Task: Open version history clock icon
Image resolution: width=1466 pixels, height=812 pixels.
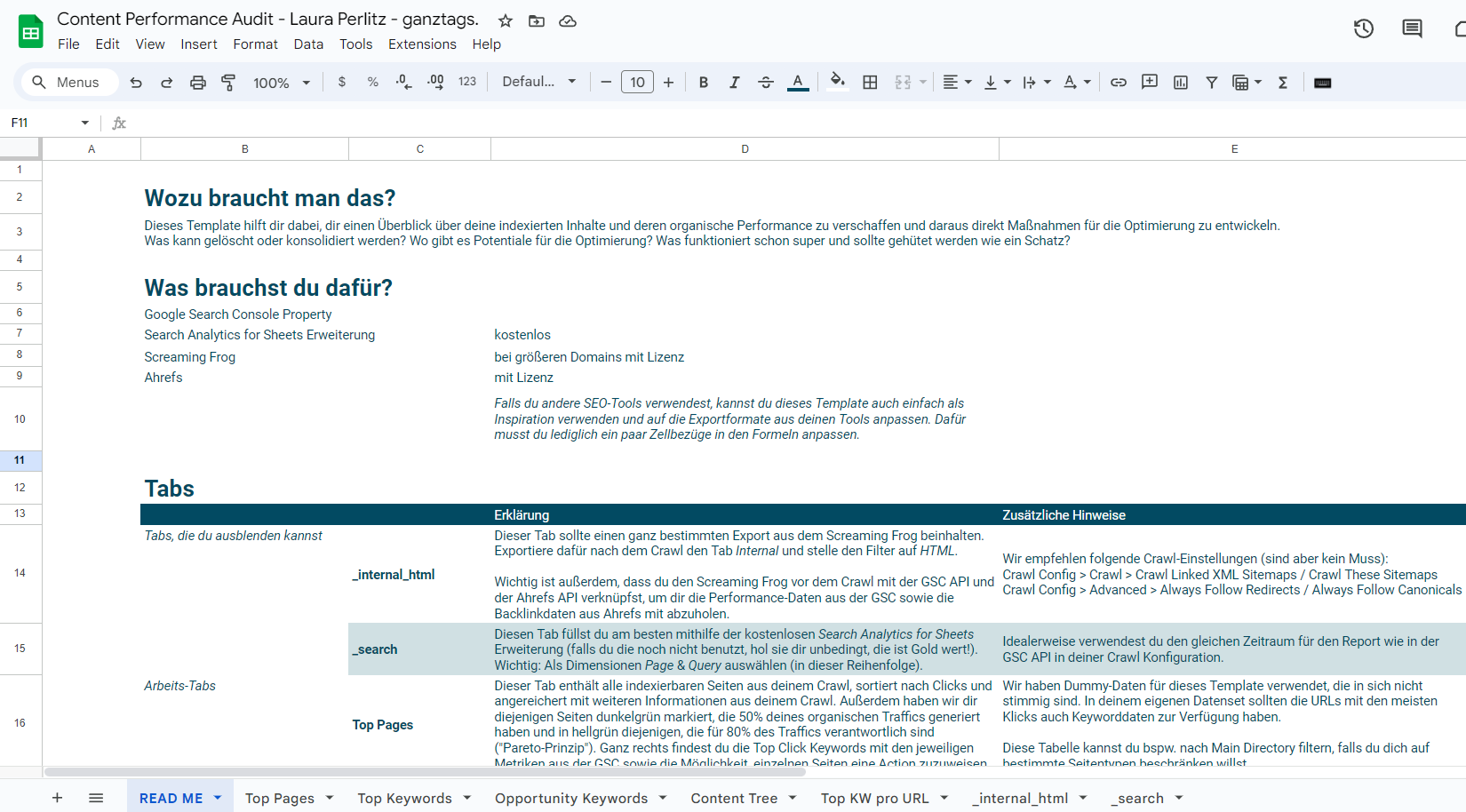Action: 1364,28
